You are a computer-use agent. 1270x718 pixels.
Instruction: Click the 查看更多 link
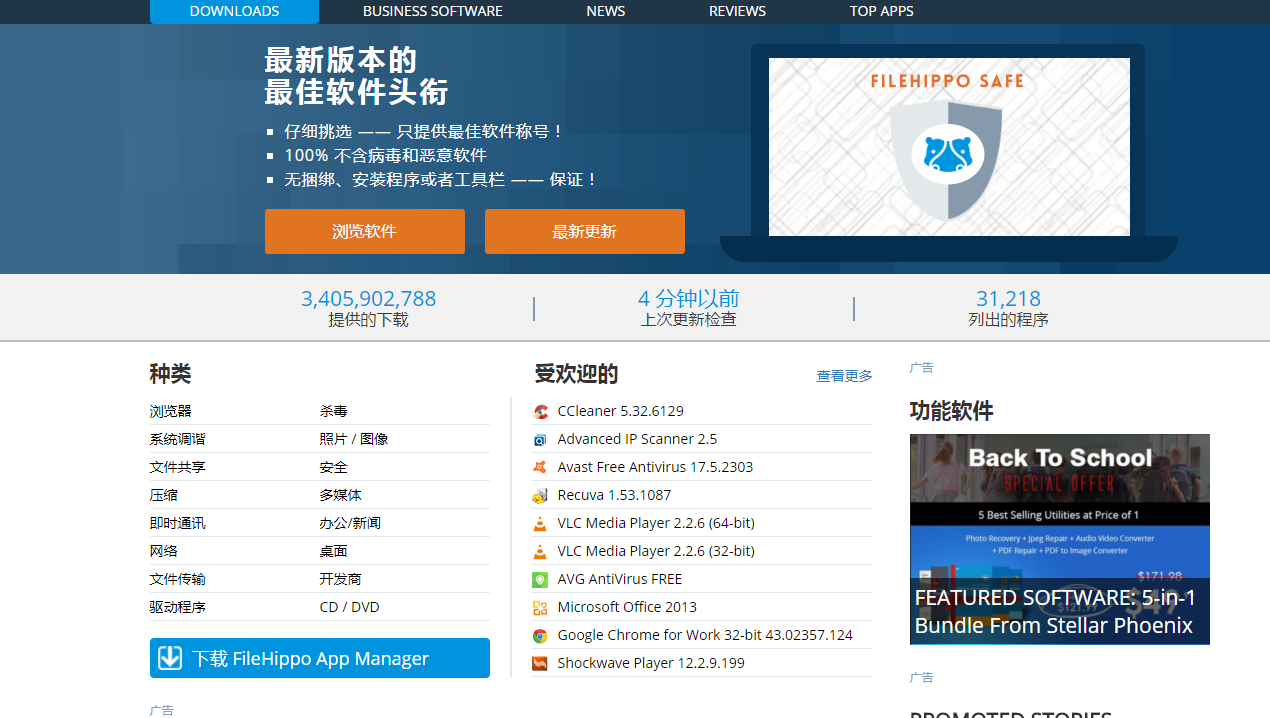[x=844, y=376]
